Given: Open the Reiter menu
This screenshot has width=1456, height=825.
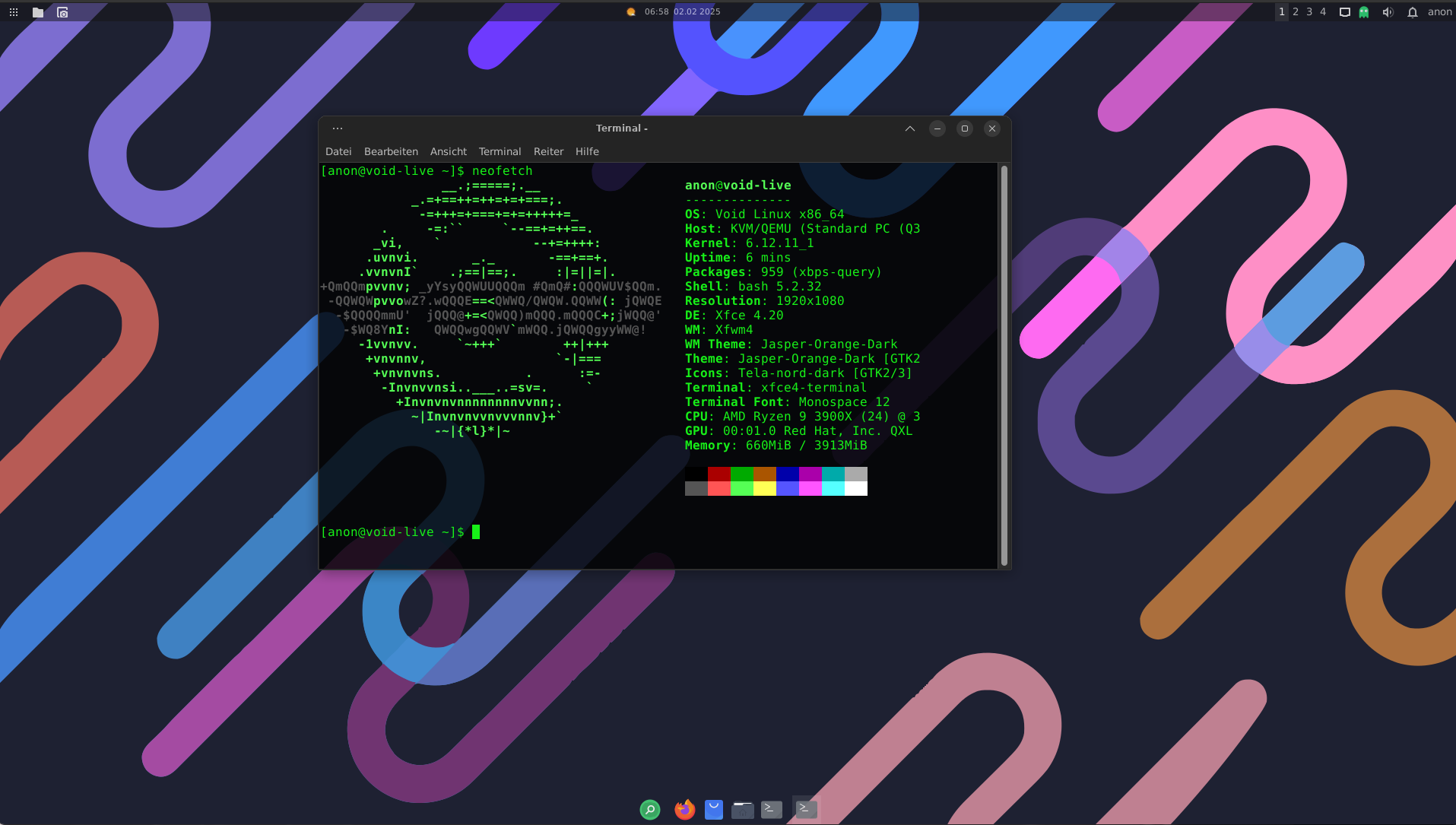Looking at the screenshot, I should pyautogui.click(x=548, y=151).
